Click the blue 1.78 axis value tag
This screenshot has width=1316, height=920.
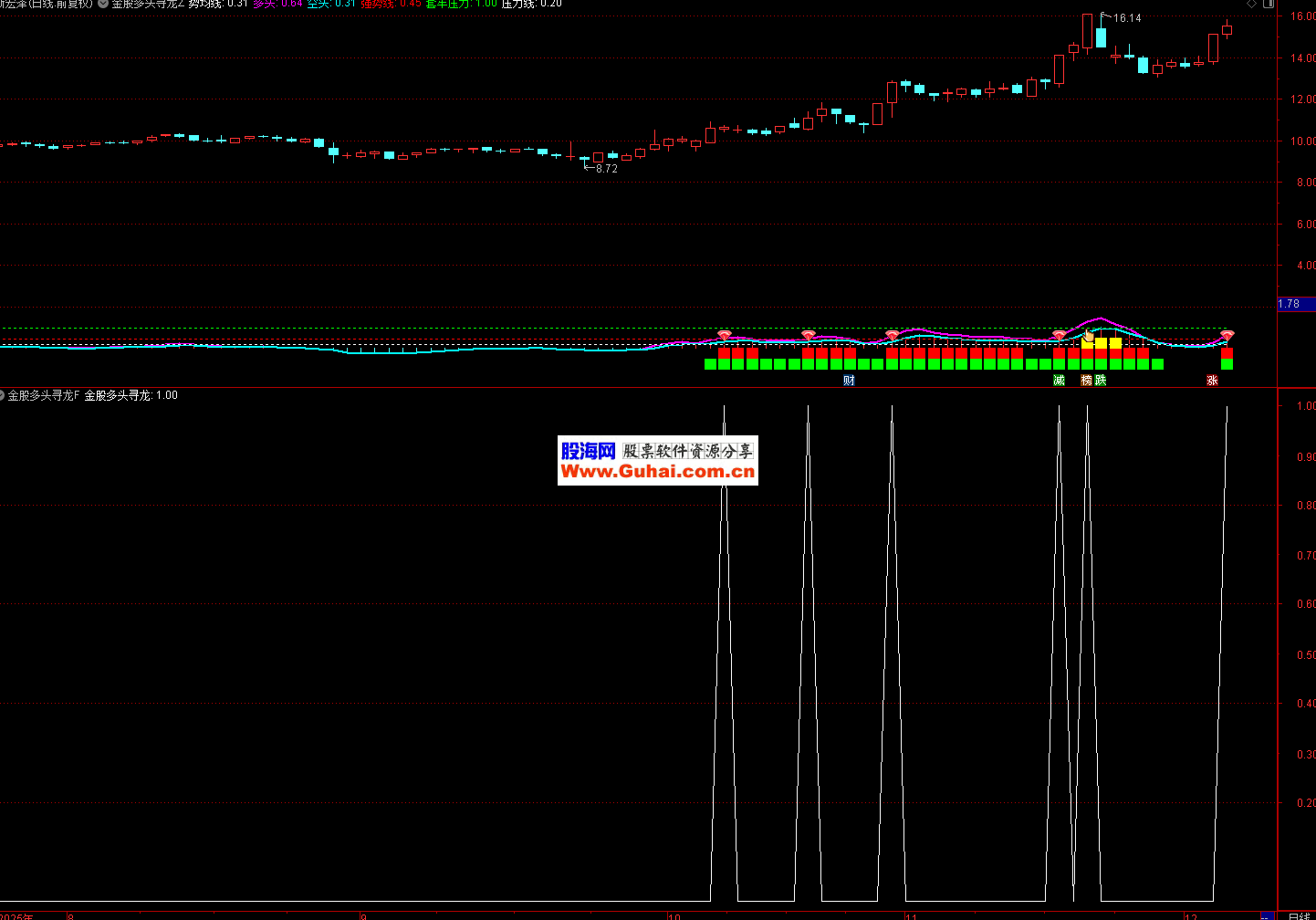1289,304
